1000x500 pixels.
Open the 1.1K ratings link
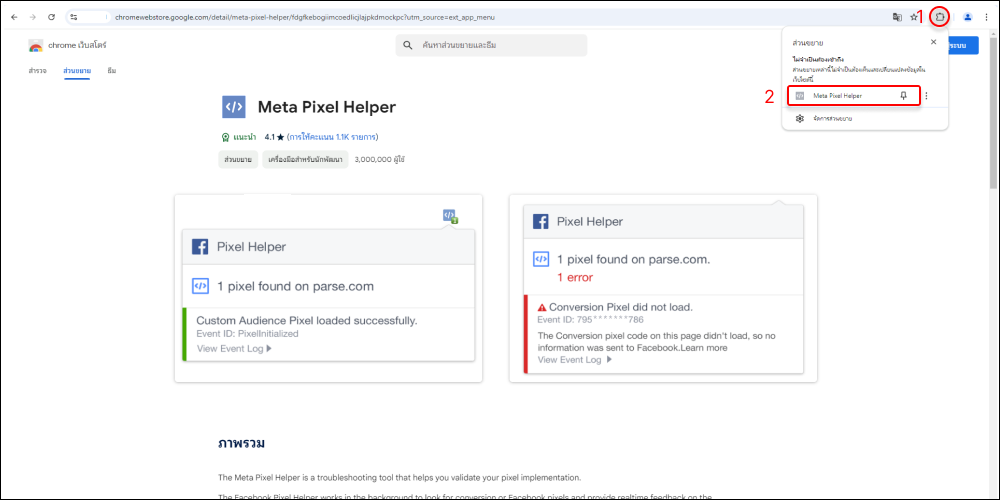(x=332, y=136)
